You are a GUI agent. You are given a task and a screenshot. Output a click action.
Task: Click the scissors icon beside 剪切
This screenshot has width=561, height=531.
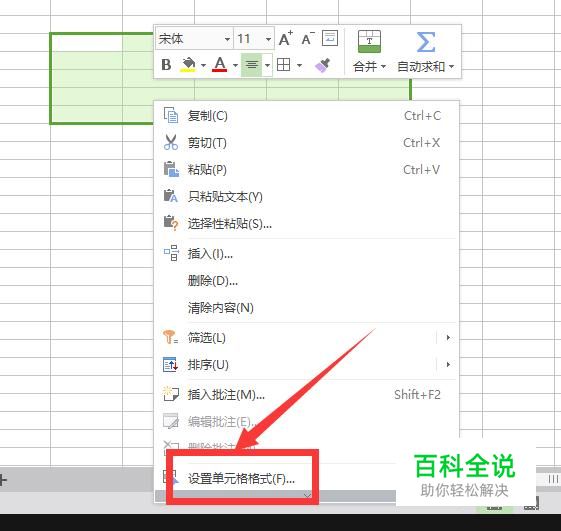tap(171, 142)
